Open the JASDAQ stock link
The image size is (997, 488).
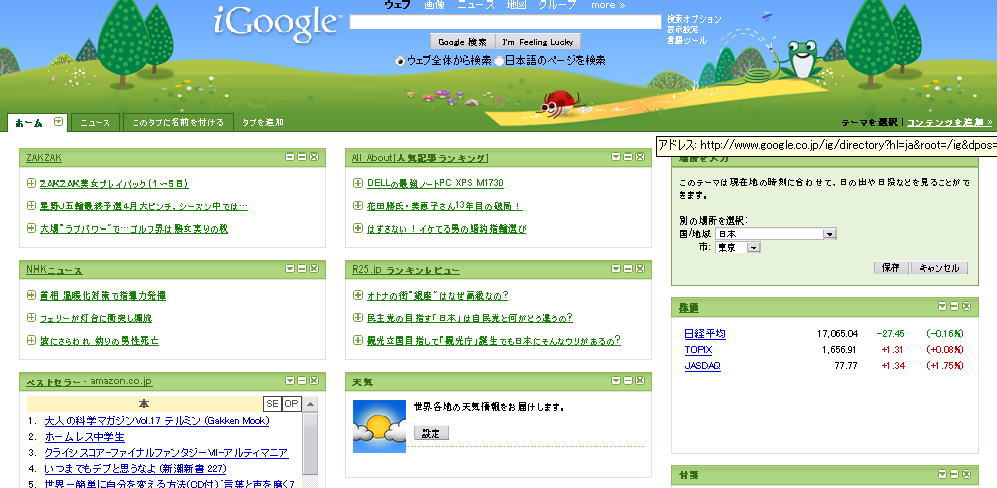(703, 366)
